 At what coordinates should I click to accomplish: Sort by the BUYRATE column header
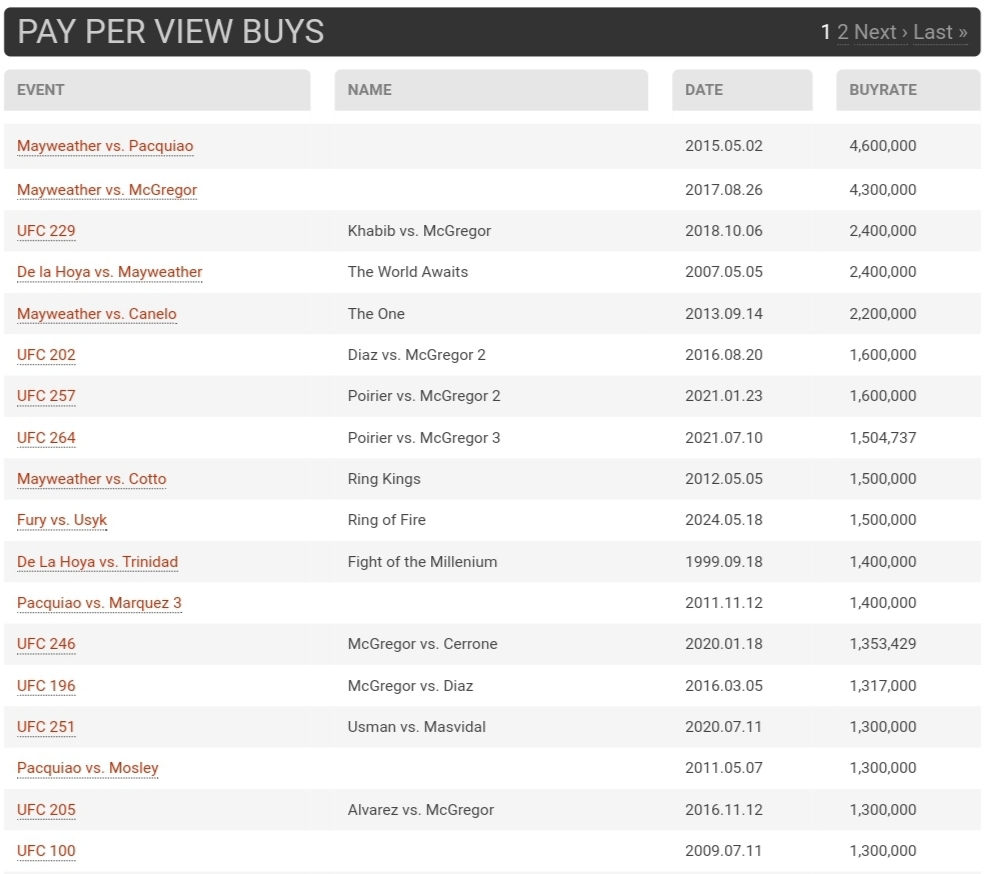coord(883,90)
